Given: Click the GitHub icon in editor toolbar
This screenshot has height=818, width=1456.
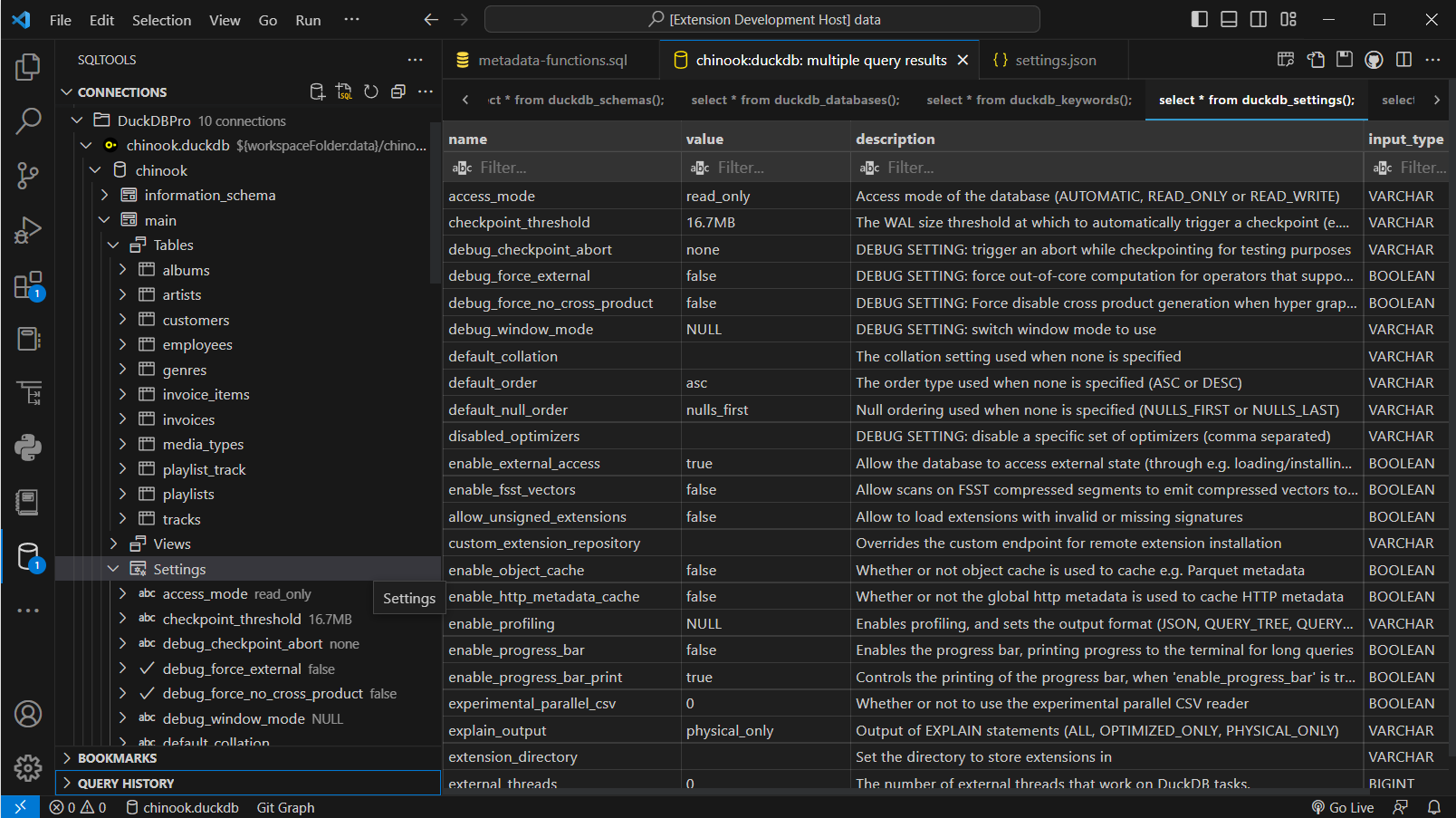Looking at the screenshot, I should click(1374, 60).
